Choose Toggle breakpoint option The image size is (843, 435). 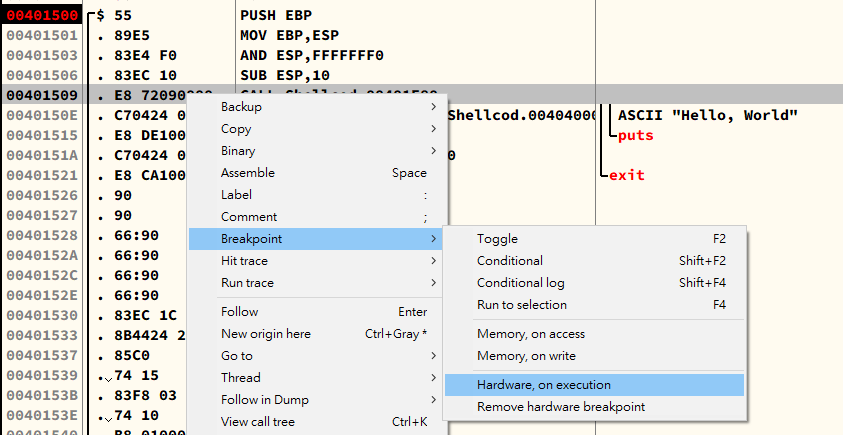[x=497, y=239]
